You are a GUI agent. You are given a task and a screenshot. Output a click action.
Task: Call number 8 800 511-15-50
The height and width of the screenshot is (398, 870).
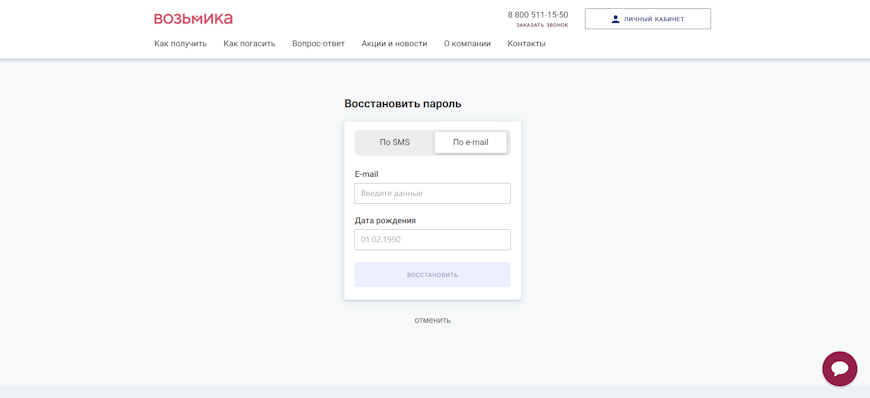538,15
